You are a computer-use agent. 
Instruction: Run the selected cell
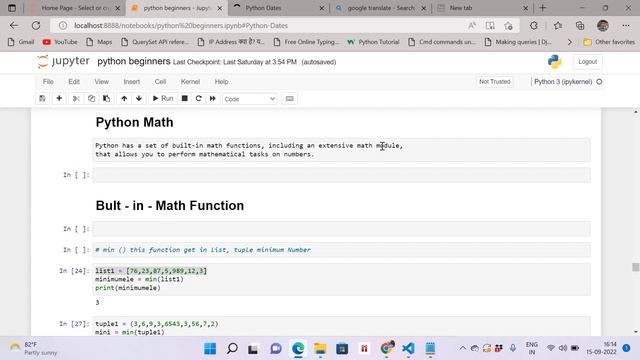pos(163,99)
